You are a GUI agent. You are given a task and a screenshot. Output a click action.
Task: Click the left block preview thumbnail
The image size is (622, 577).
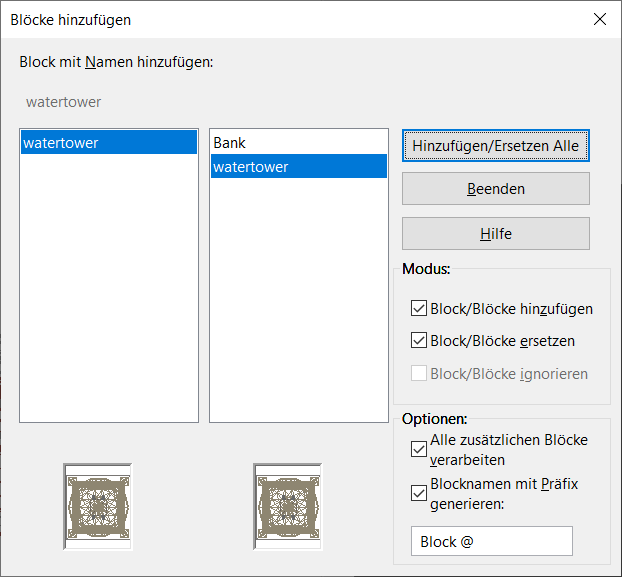click(x=98, y=506)
